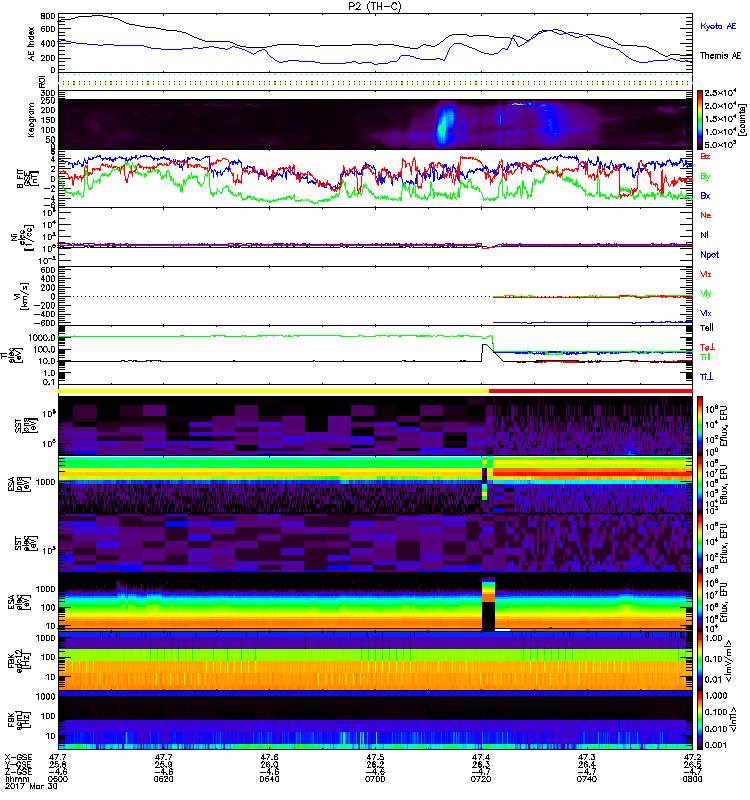
Task: Click the FBK scm1 nT color bar
Action: (699, 720)
